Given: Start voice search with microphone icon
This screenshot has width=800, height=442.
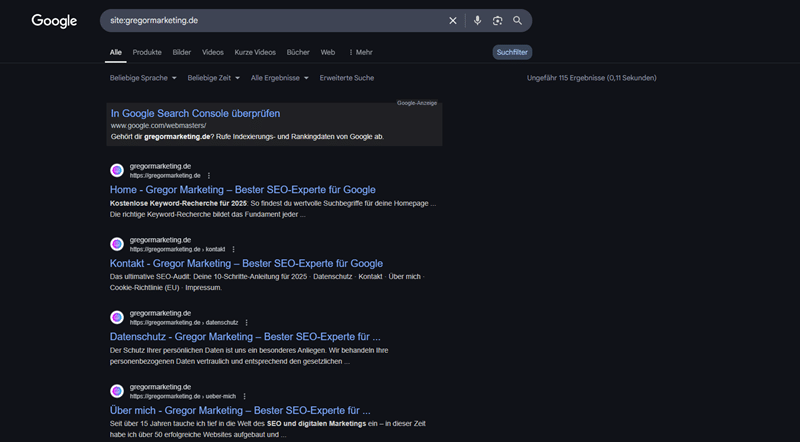Looking at the screenshot, I should (x=477, y=20).
